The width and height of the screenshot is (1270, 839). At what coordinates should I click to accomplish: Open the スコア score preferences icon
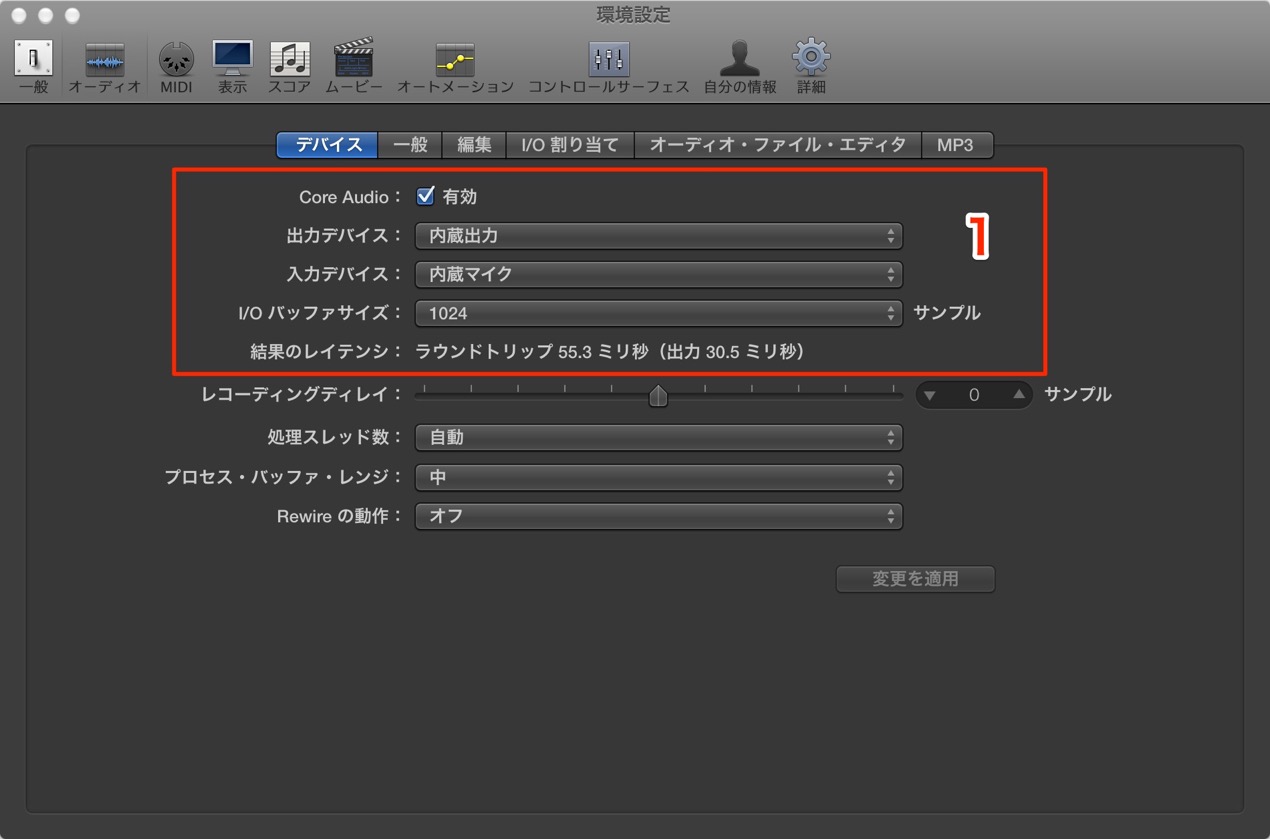[x=289, y=67]
